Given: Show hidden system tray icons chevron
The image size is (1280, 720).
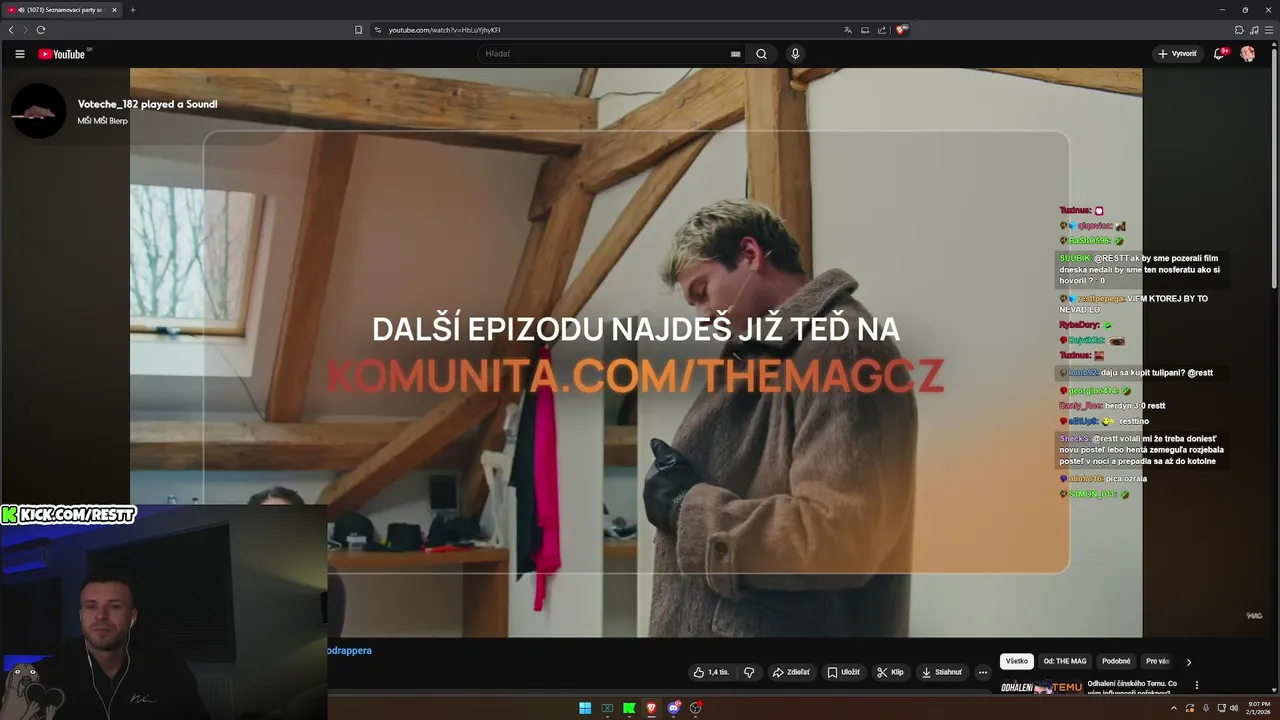Looking at the screenshot, I should pos(1174,708).
